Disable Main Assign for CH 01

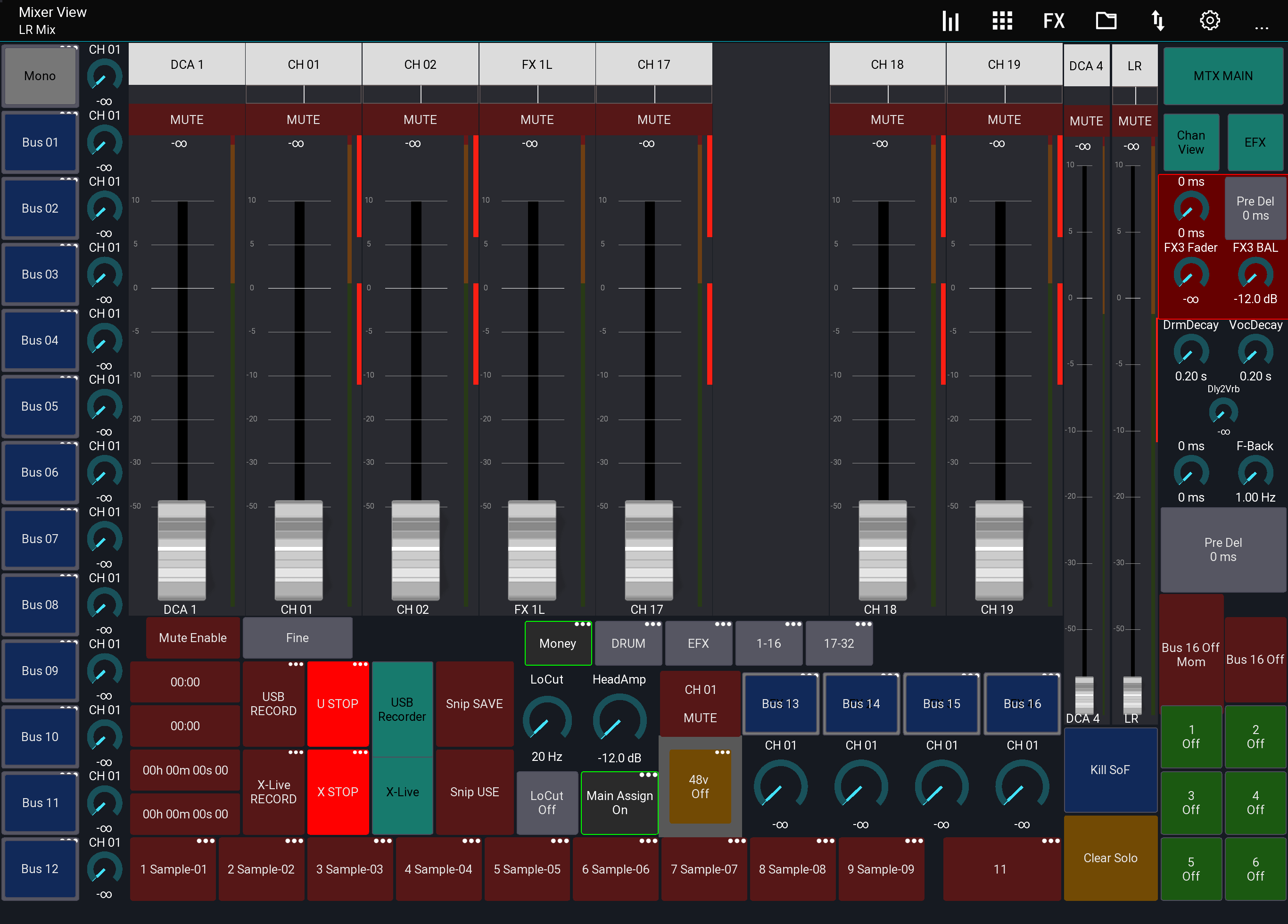pyautogui.click(x=619, y=802)
